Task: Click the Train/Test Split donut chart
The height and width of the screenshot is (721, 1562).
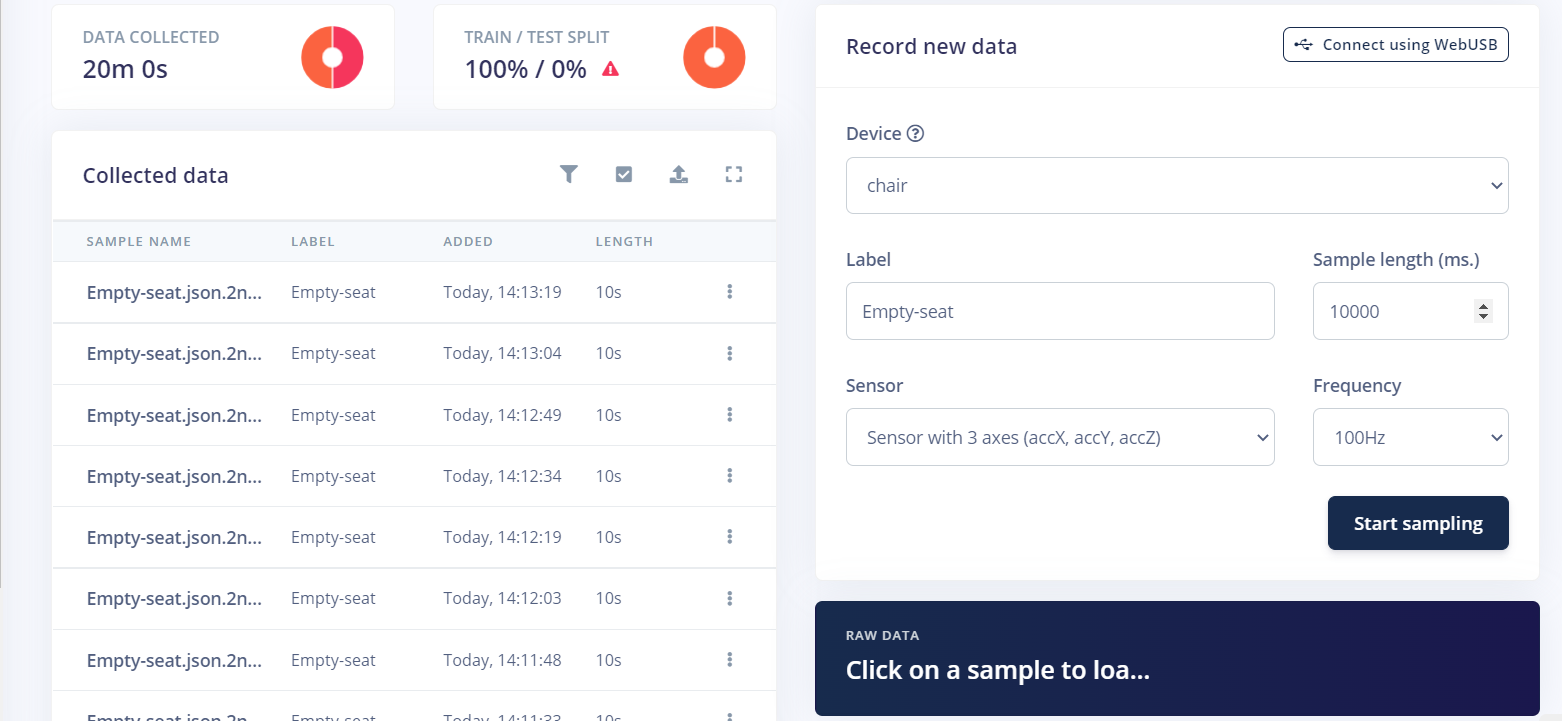Action: pos(714,57)
